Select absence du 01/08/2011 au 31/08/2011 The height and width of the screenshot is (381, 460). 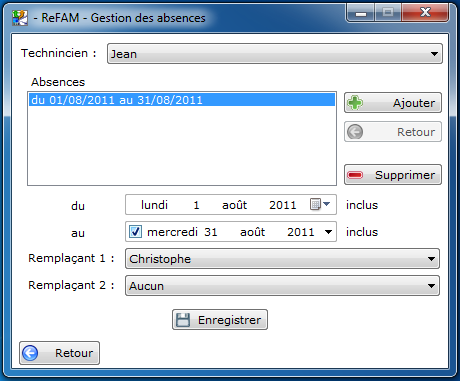(x=182, y=100)
